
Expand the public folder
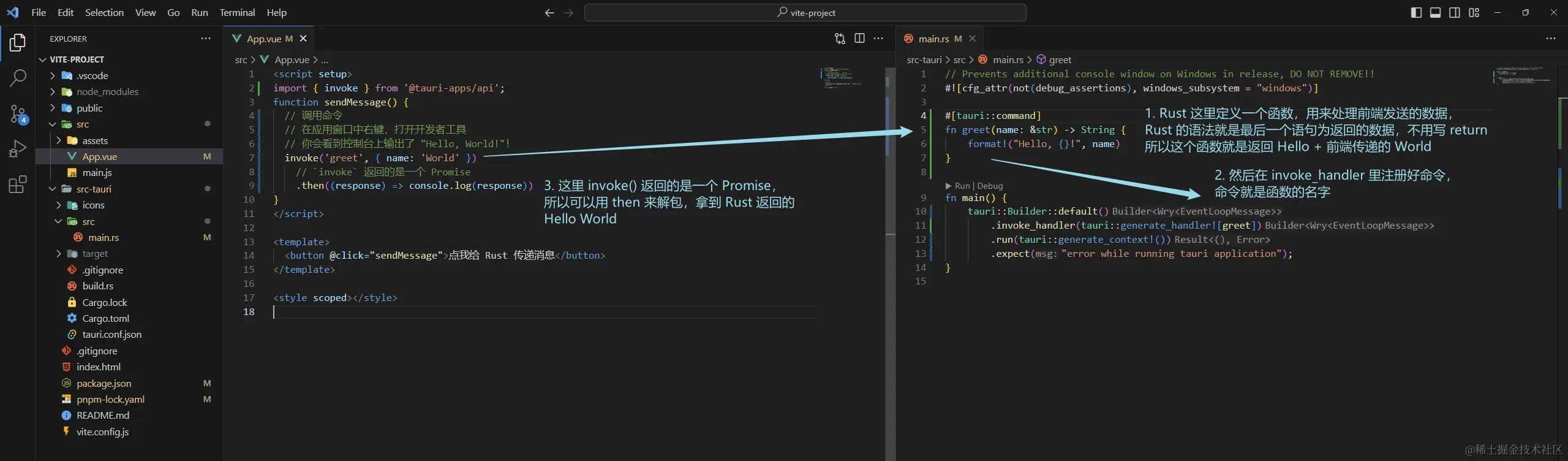[129, 108]
